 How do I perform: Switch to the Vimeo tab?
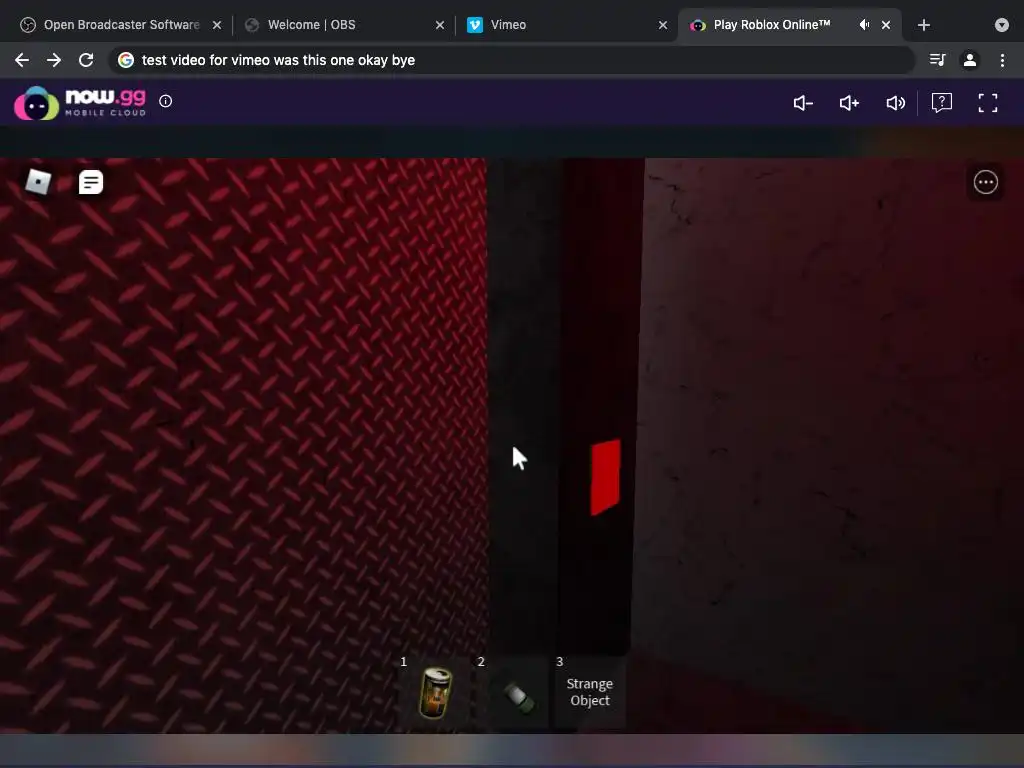click(x=567, y=25)
